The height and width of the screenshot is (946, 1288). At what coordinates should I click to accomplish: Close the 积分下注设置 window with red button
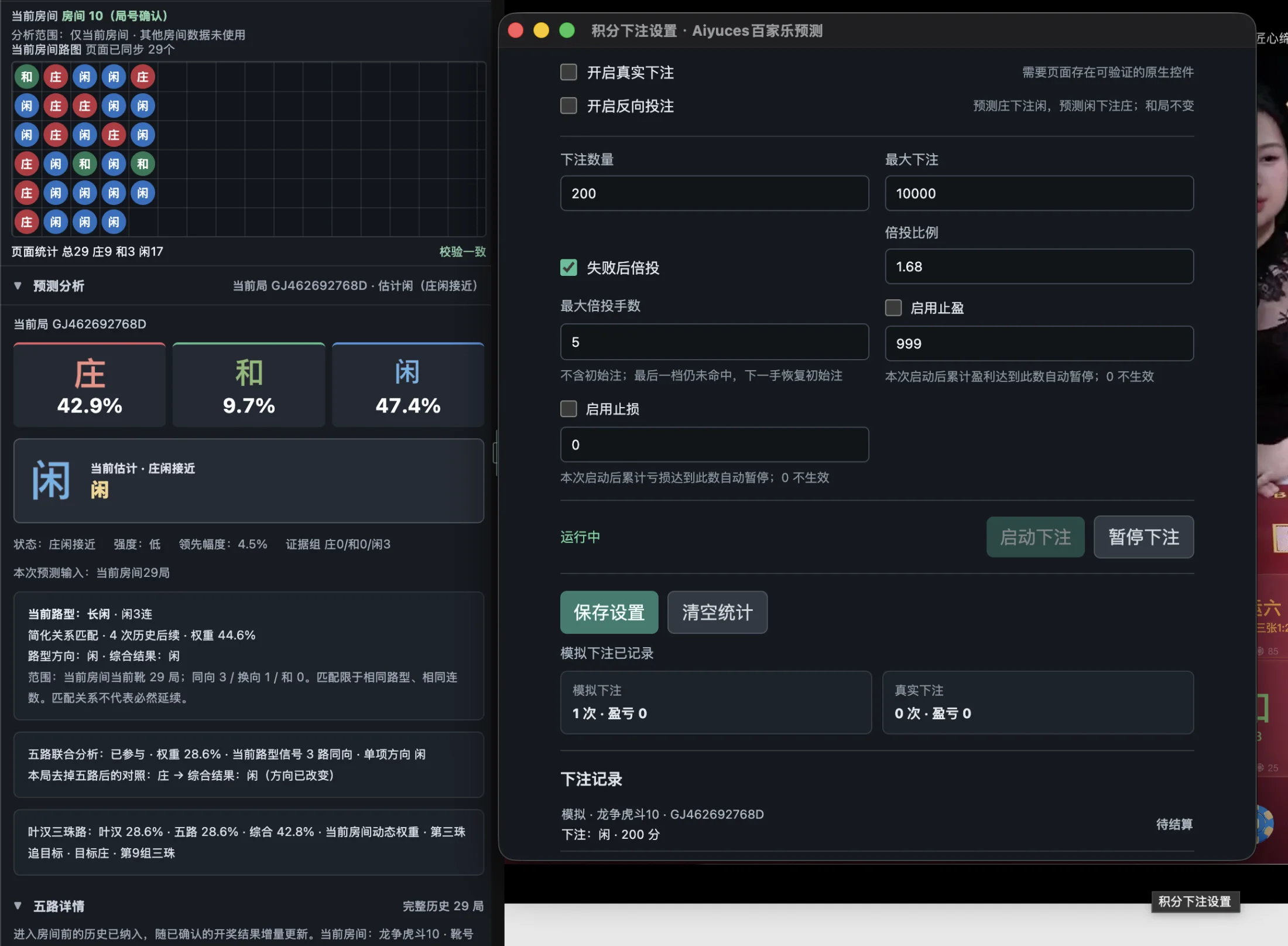coord(515,30)
